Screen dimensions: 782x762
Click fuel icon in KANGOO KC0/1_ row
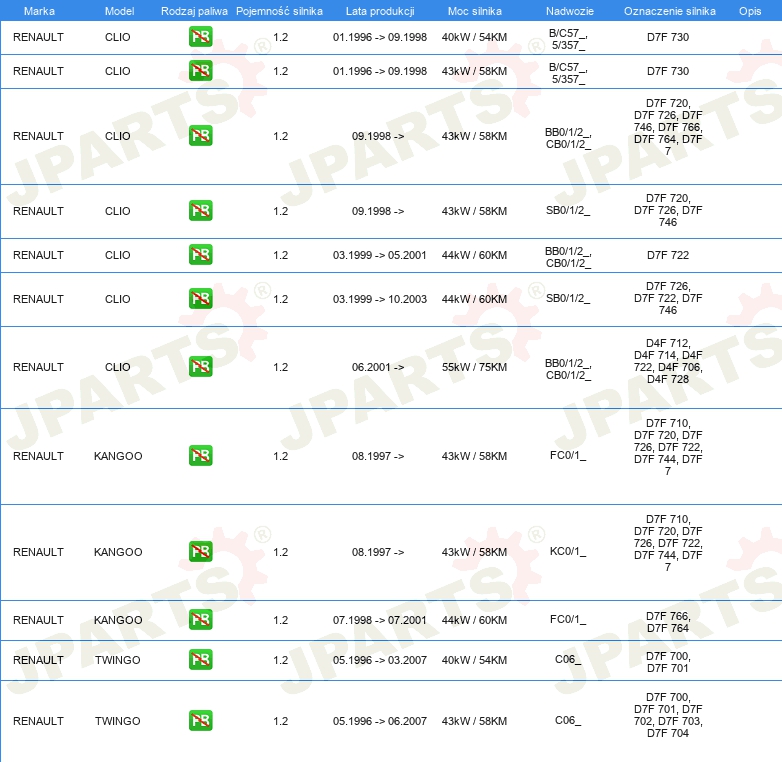pos(200,552)
